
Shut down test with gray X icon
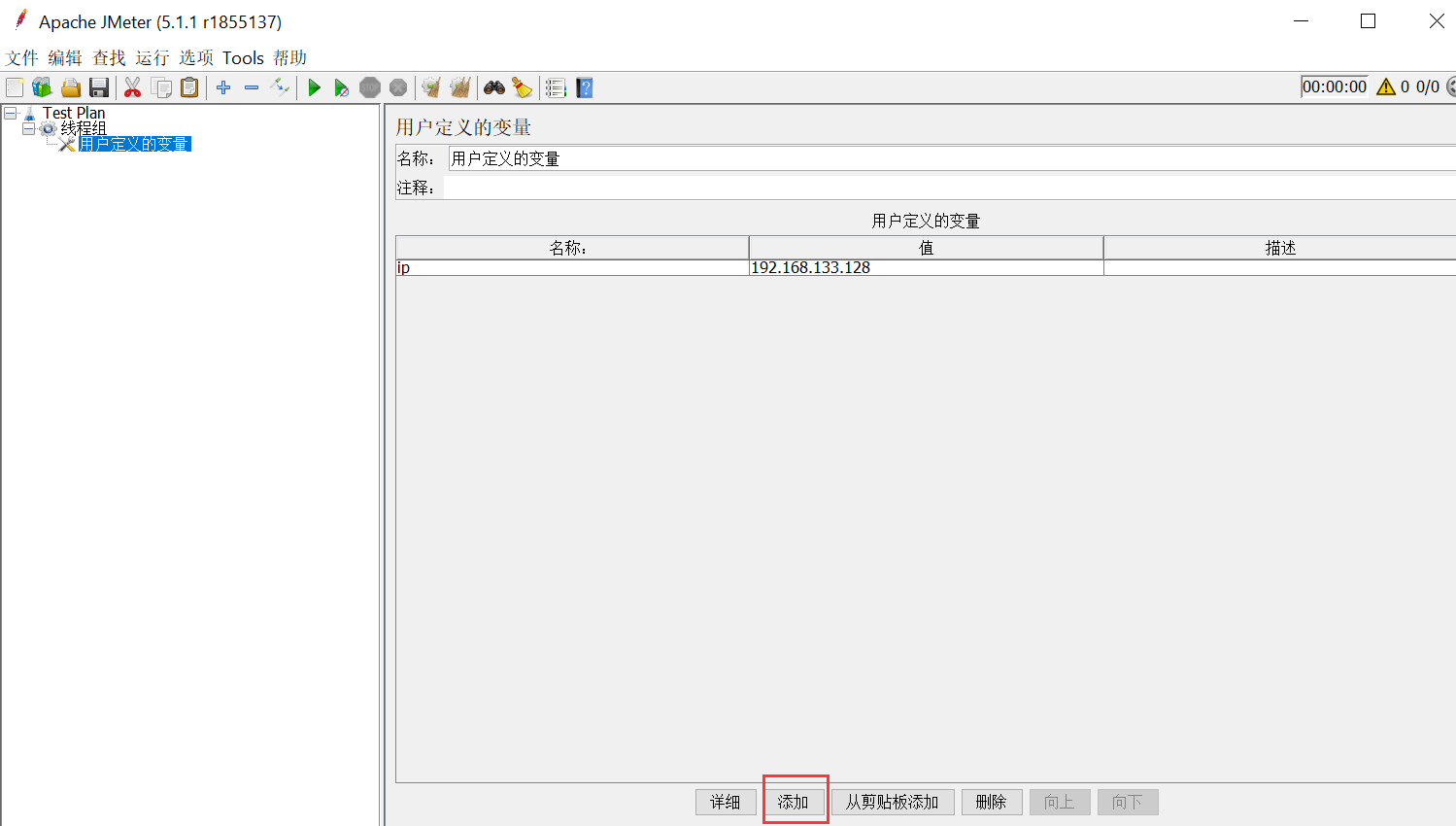coord(398,87)
